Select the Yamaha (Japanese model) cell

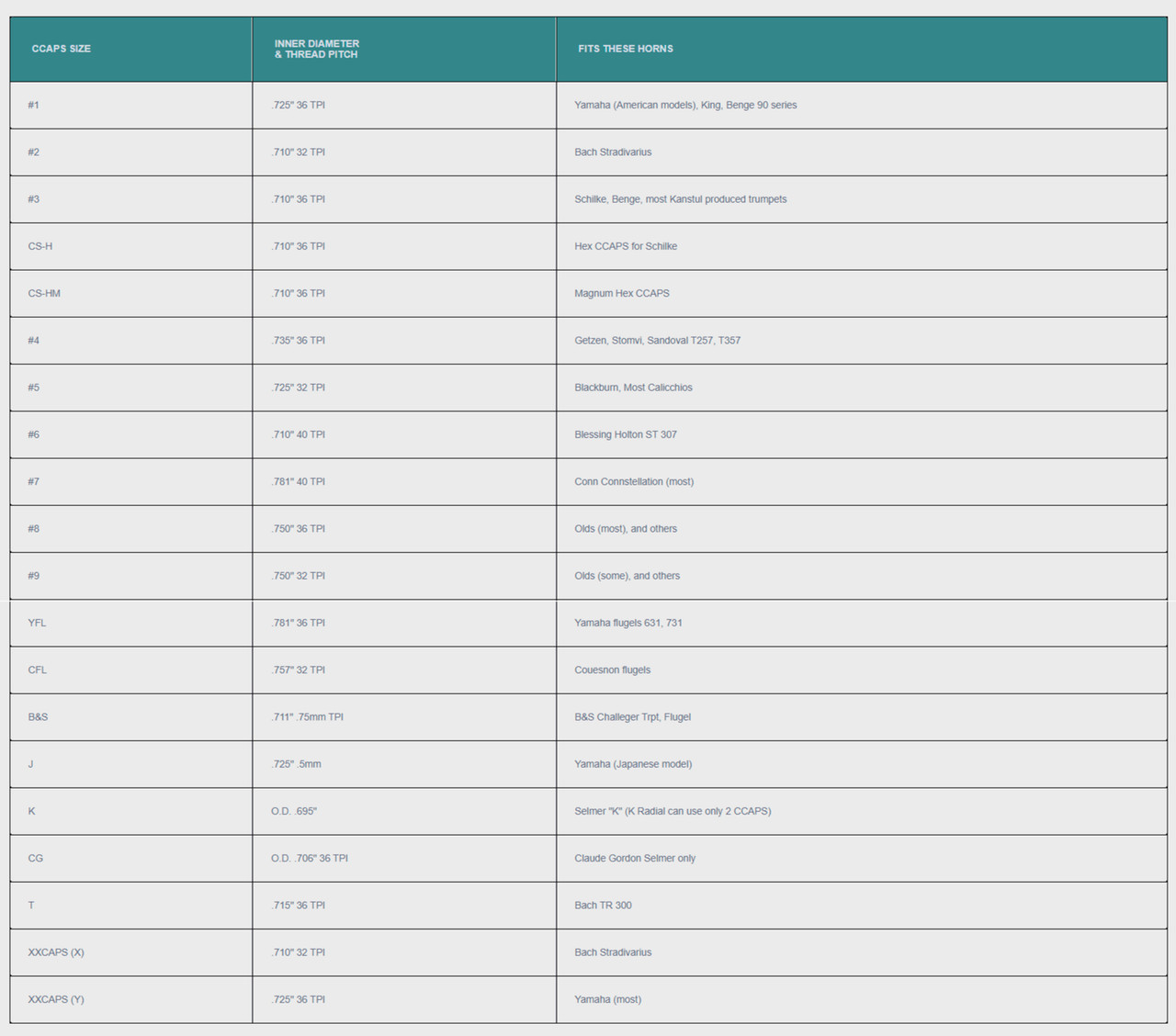862,764
